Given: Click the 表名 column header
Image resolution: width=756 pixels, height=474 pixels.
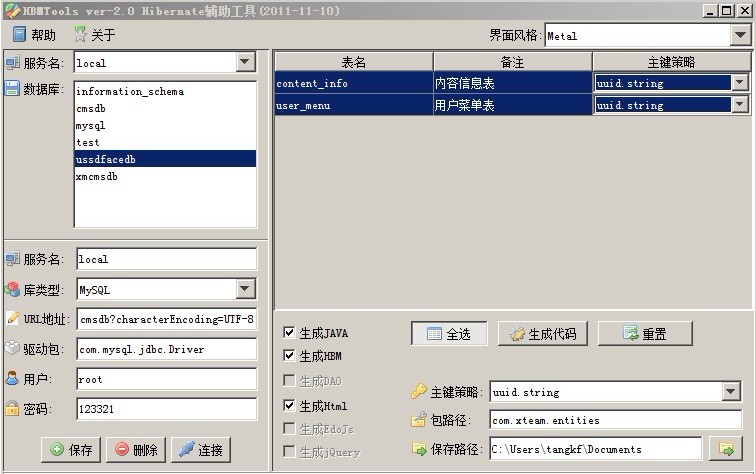Looking at the screenshot, I should tap(353, 62).
